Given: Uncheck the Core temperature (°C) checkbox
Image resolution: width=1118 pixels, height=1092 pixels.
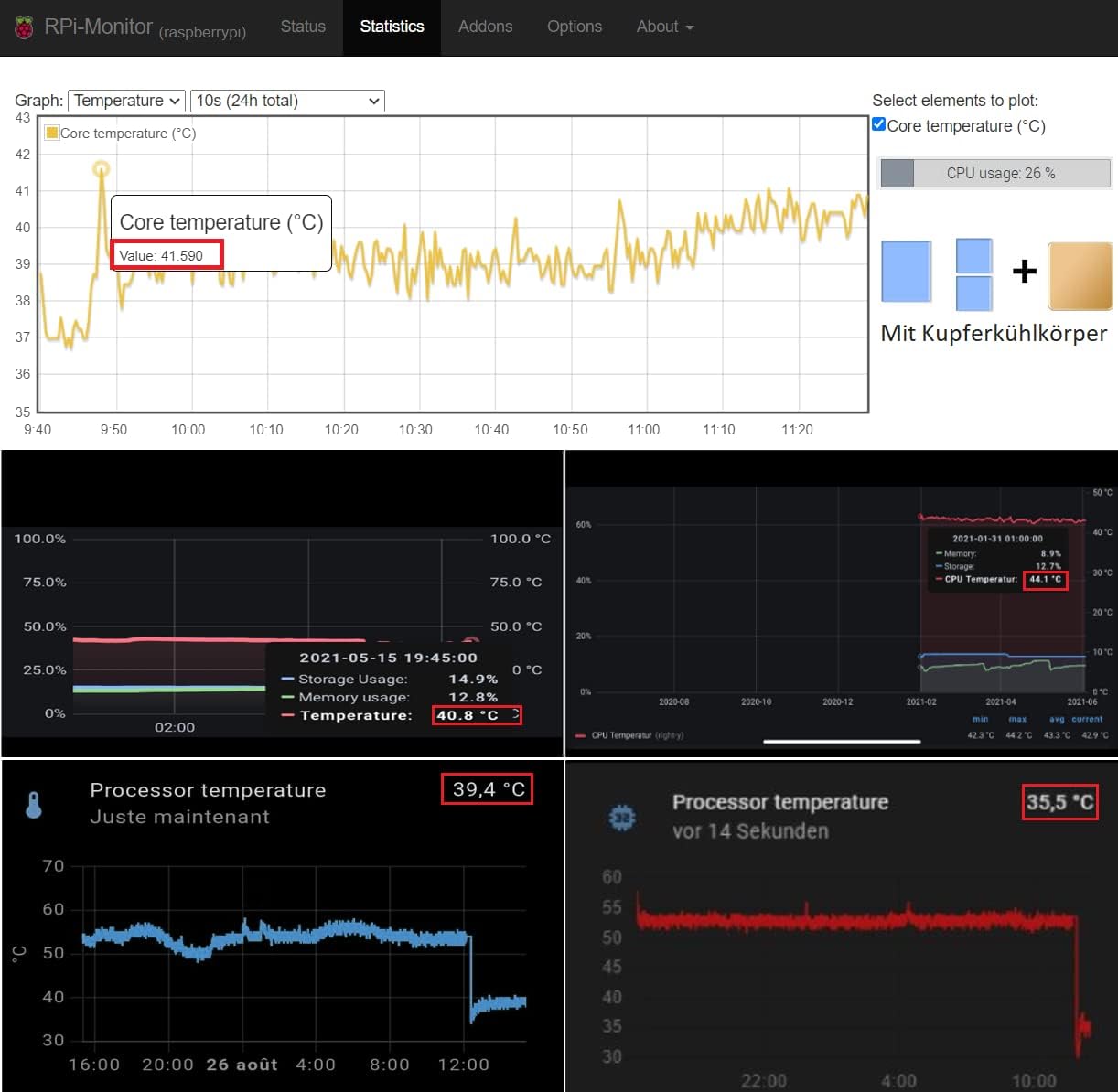Looking at the screenshot, I should (x=879, y=124).
